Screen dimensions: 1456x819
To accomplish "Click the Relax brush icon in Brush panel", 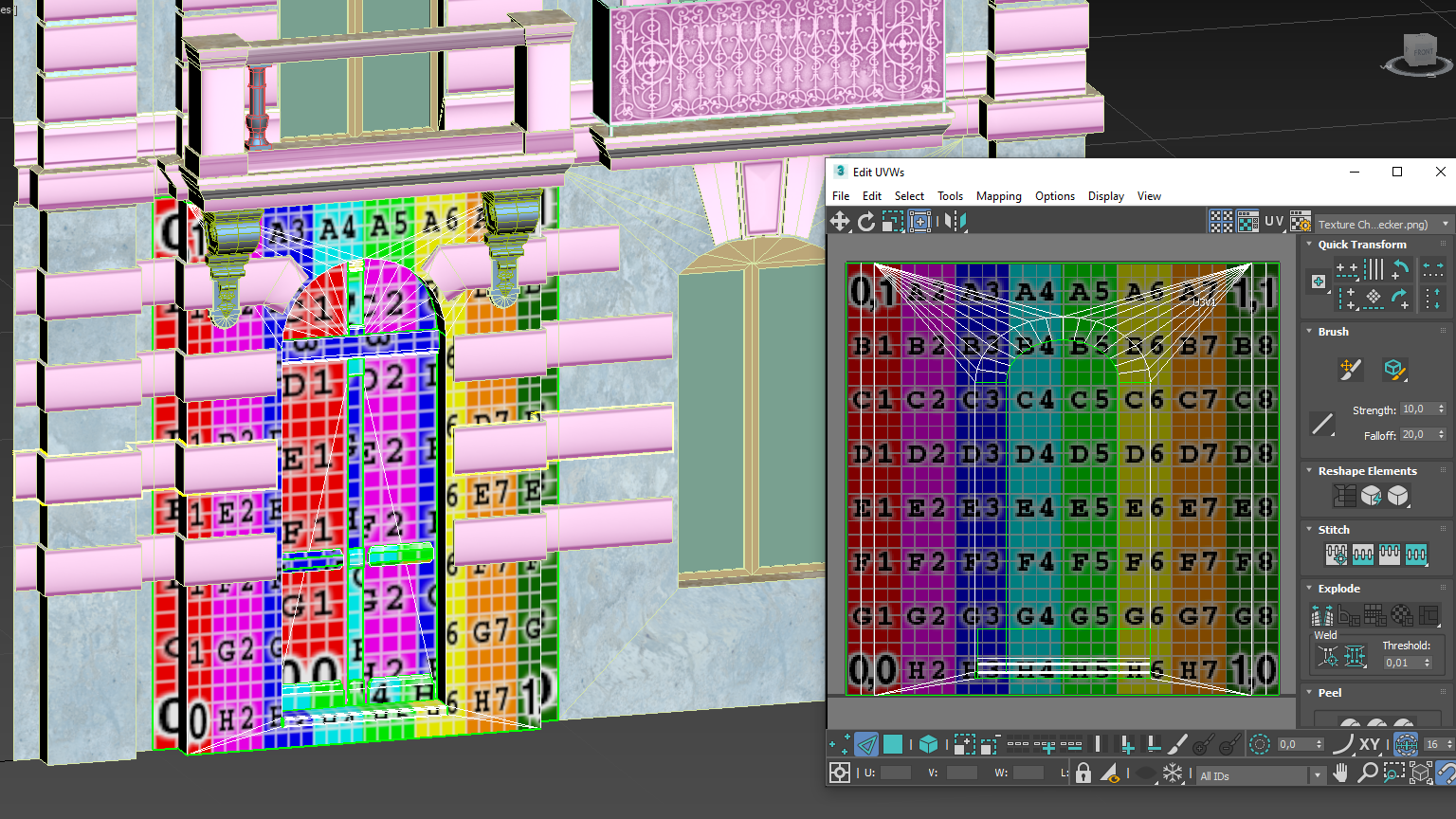I will click(1393, 369).
